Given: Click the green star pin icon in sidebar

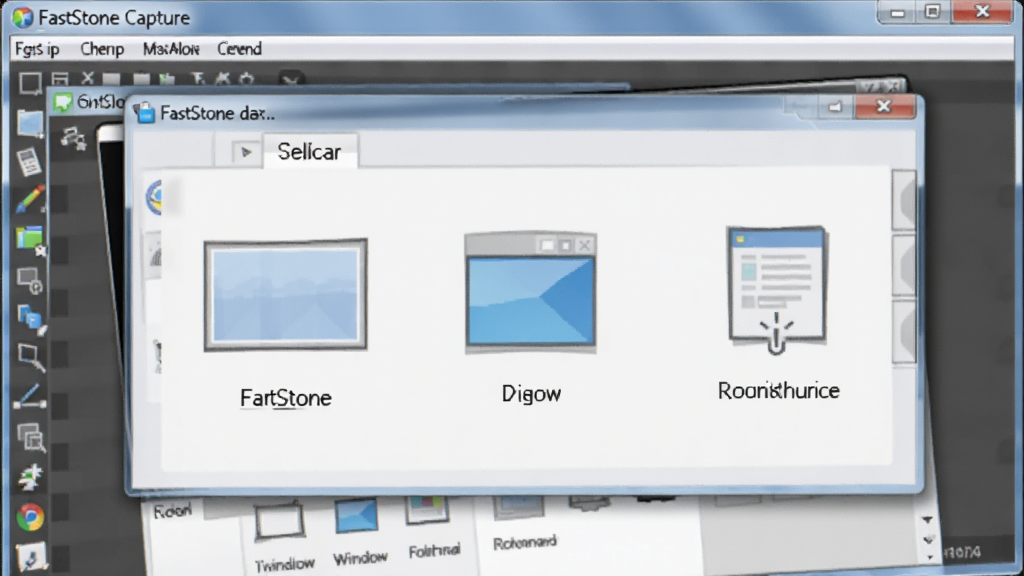Looking at the screenshot, I should coord(30,477).
